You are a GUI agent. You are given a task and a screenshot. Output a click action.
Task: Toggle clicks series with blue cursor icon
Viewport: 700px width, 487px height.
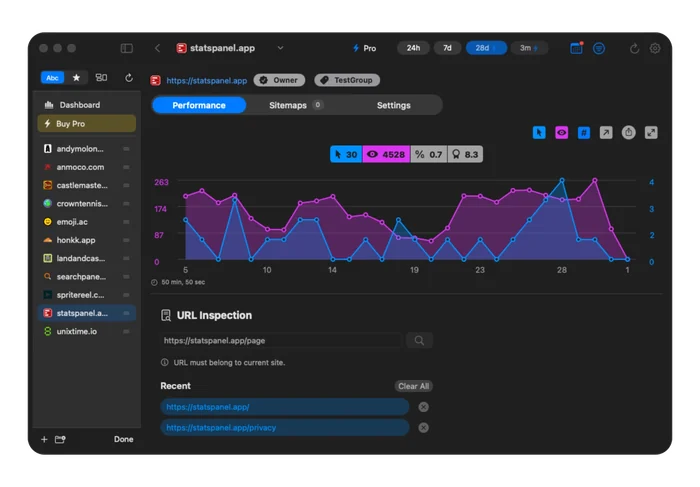coord(539,133)
